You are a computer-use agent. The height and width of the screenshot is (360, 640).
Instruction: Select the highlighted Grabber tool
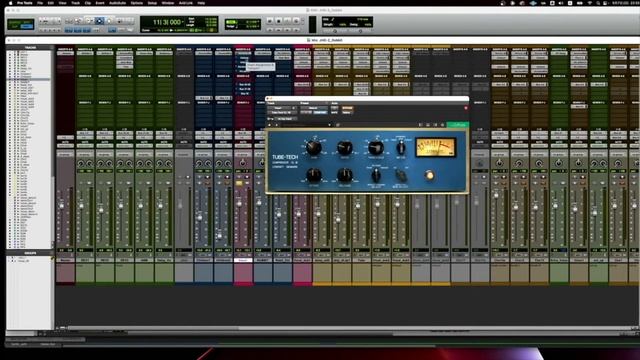[x=99, y=21]
